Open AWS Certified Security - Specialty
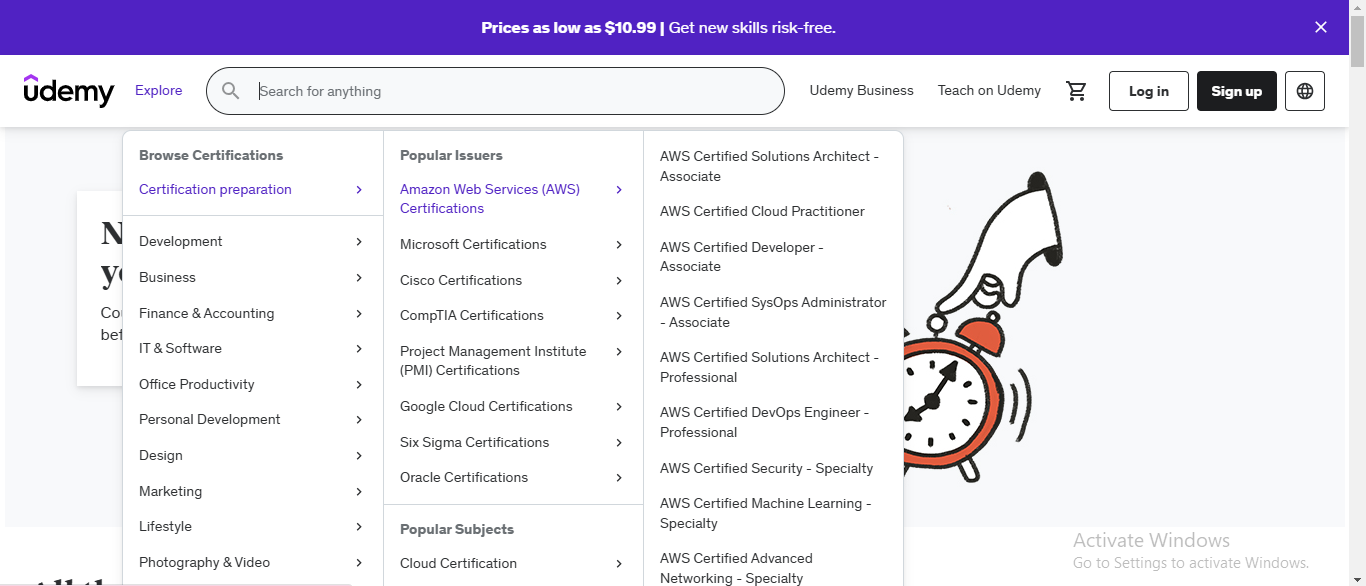1366x586 pixels. tap(766, 469)
